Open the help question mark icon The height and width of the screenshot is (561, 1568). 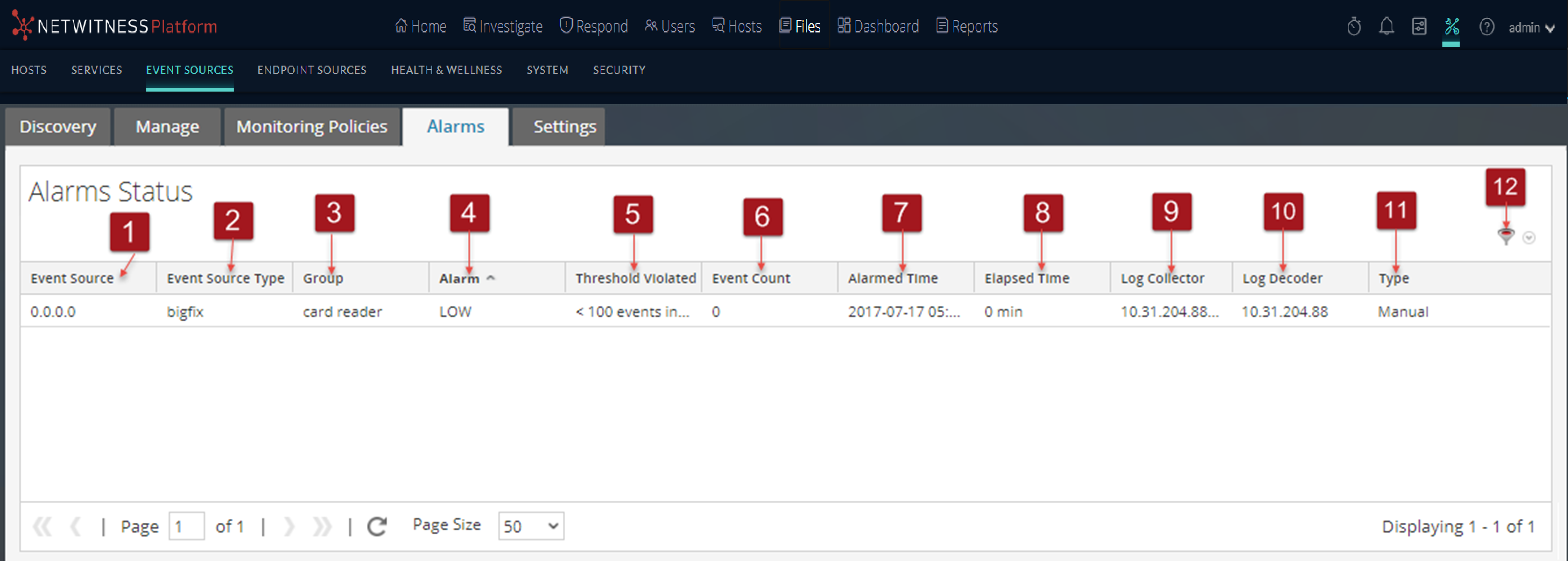(x=1487, y=27)
